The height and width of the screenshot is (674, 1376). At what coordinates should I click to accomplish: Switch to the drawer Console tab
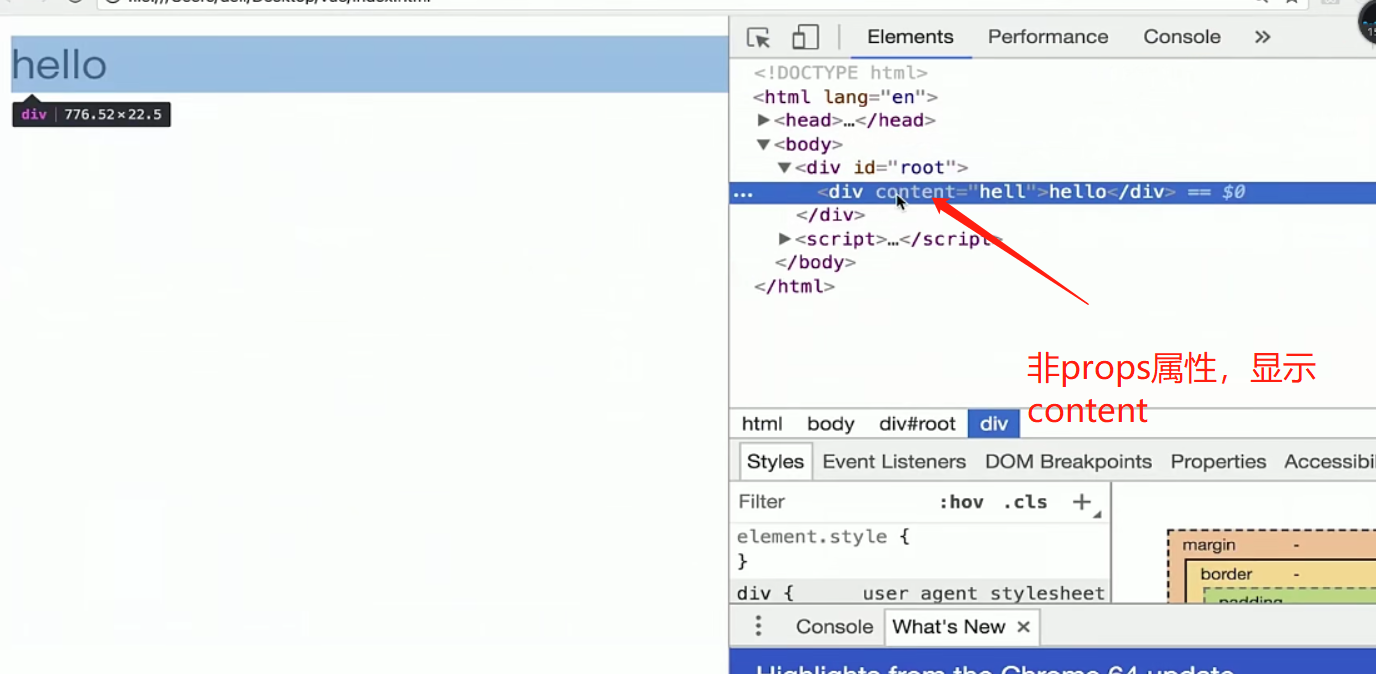point(834,627)
